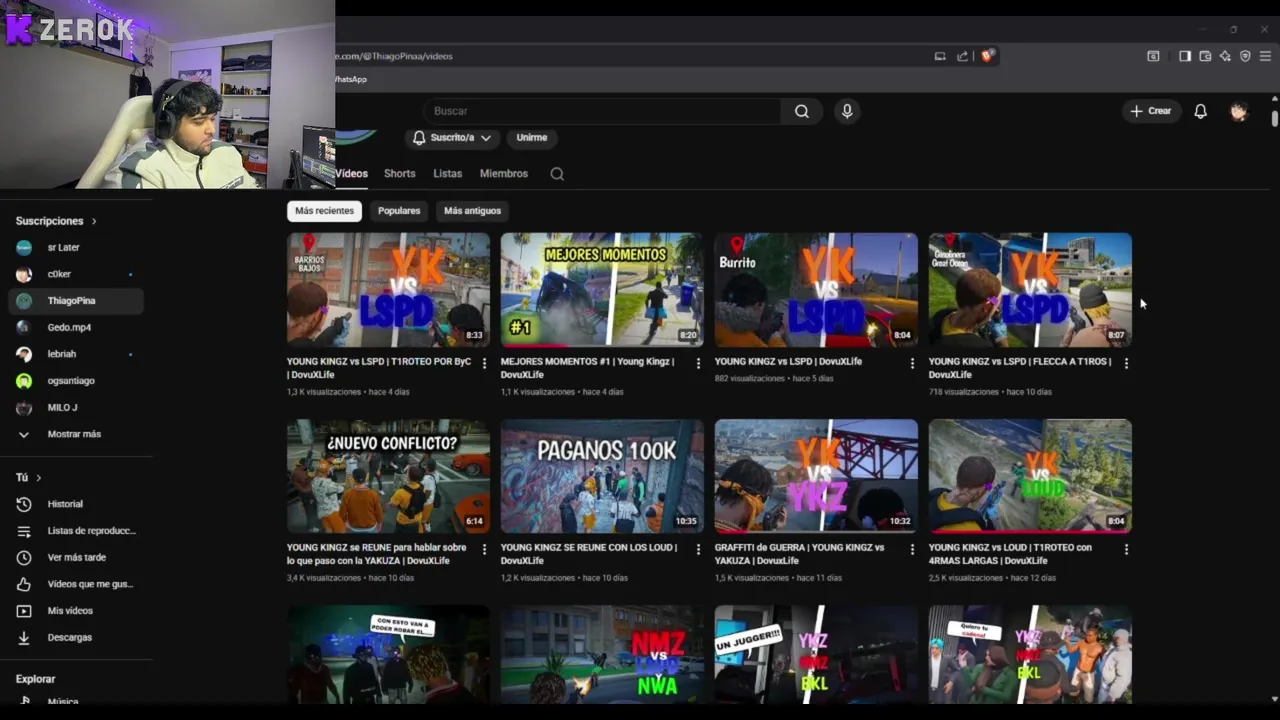Open Listas de reproducción in sidebar
Screen dimensions: 1280x720
pyautogui.click(x=76, y=531)
